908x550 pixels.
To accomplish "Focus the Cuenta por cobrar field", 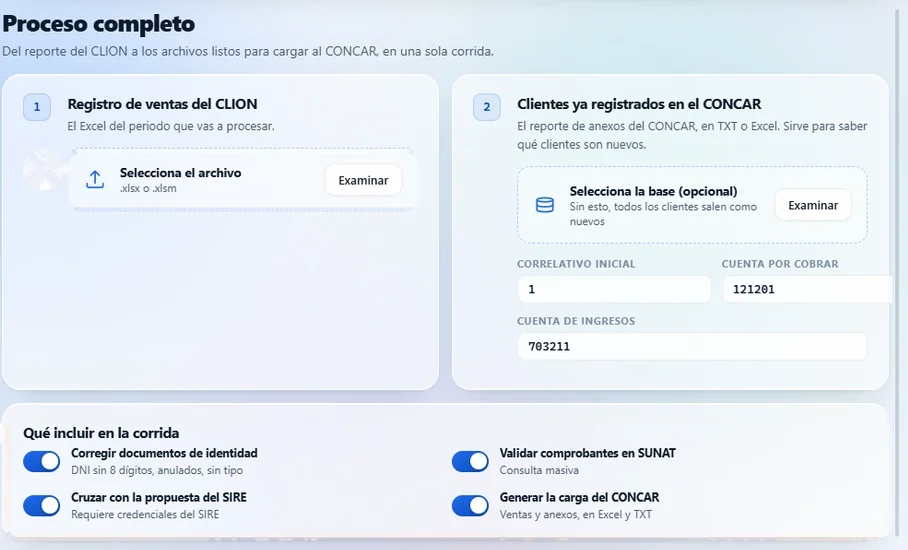I will pyautogui.click(x=809, y=289).
